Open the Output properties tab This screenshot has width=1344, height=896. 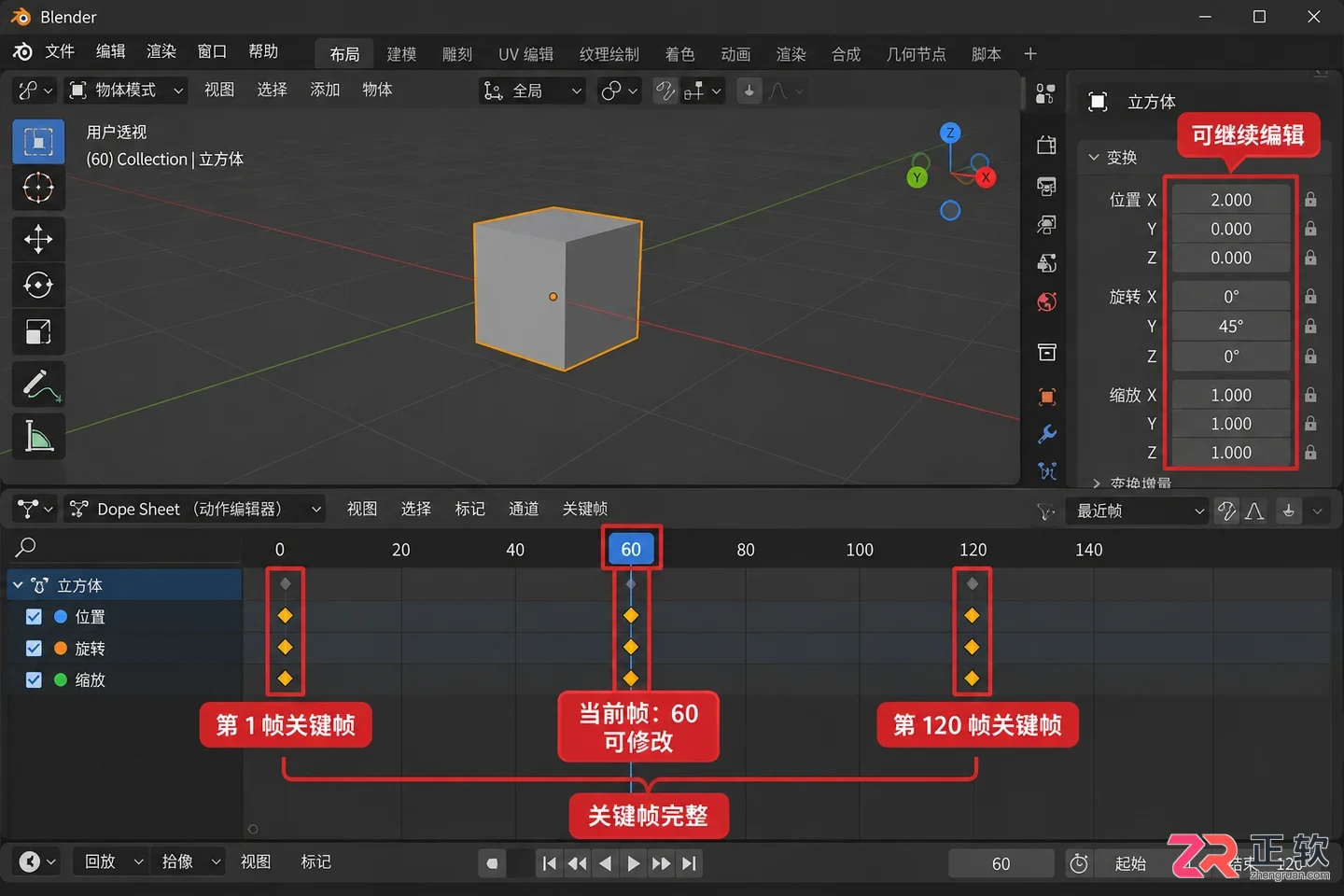click(1046, 186)
